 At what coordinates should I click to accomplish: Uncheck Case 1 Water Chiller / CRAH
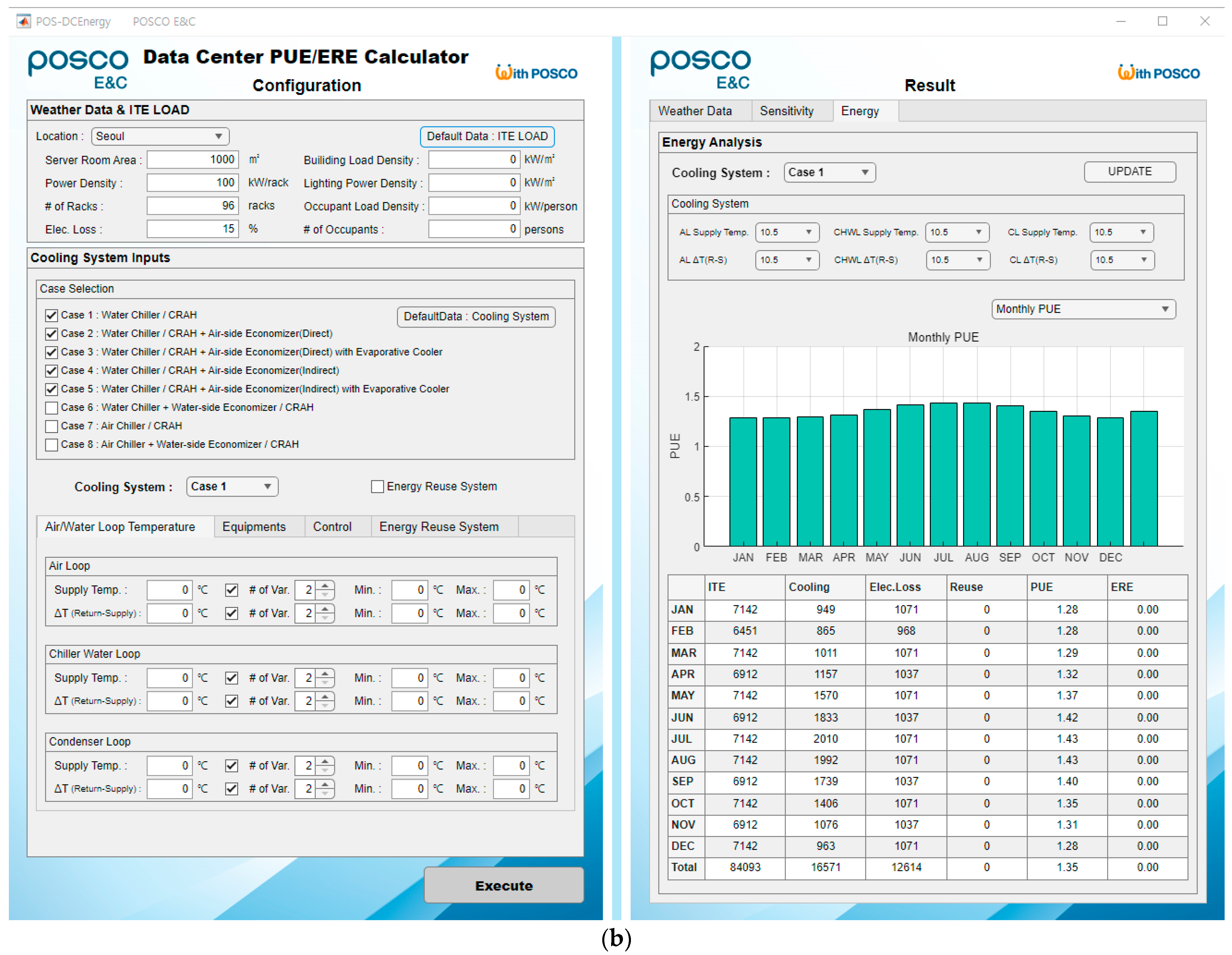pos(51,315)
